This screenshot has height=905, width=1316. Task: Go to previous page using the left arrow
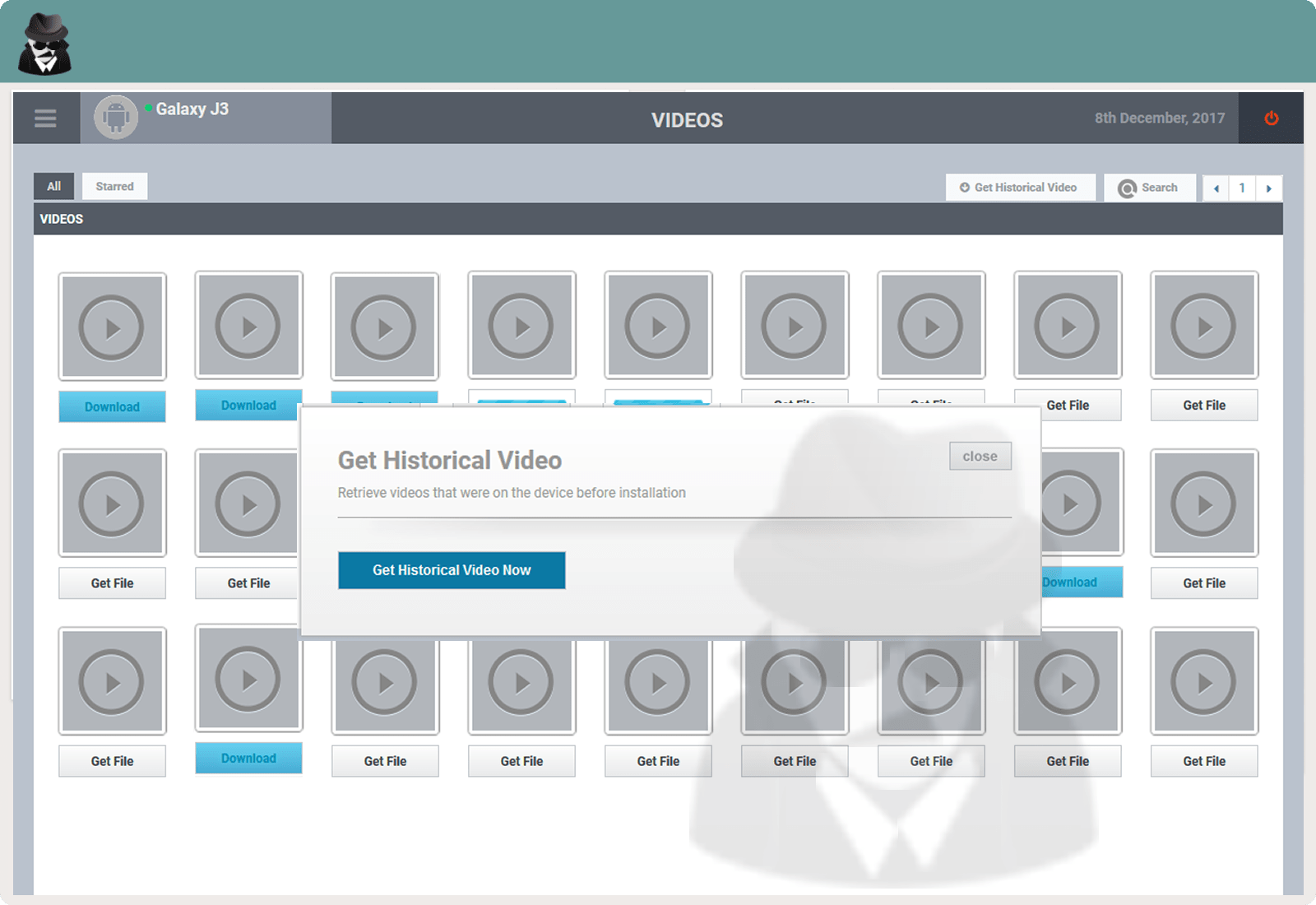click(1215, 188)
